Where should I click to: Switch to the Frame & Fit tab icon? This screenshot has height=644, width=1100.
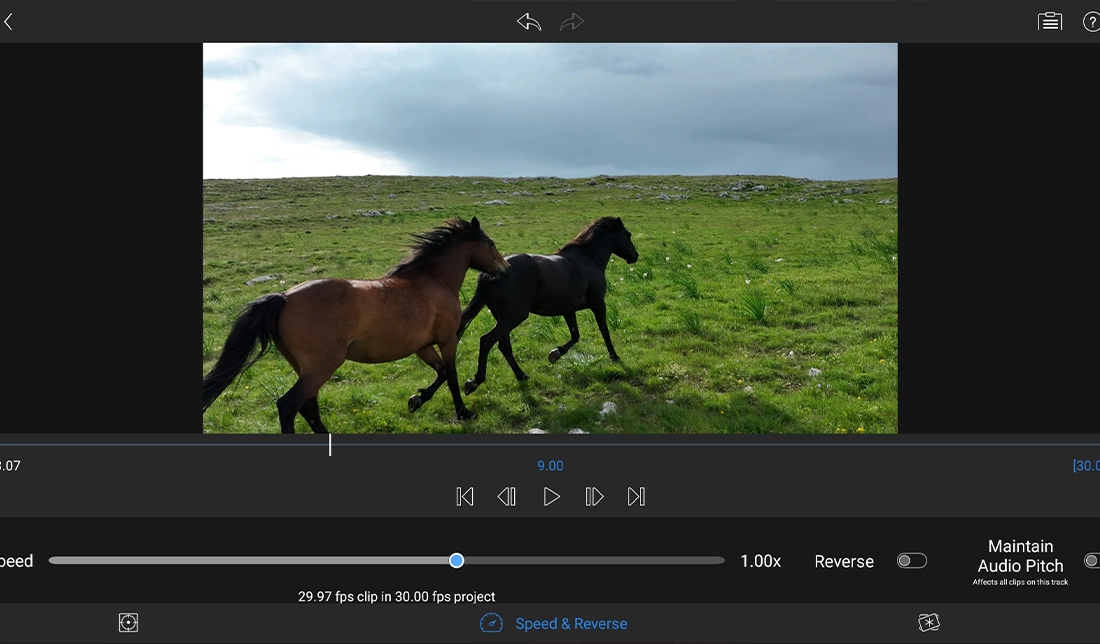pyautogui.click(x=128, y=623)
